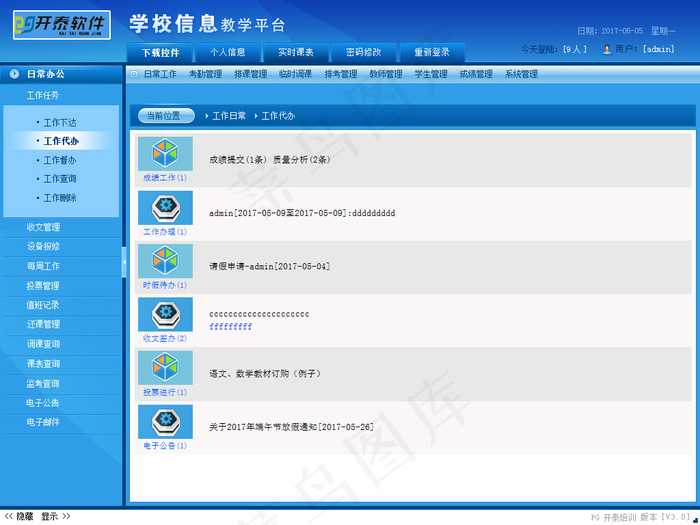Click the 隐藏 sidebar toggle at bottom
Image resolution: width=700 pixels, height=525 pixels.
pyautogui.click(x=19, y=517)
